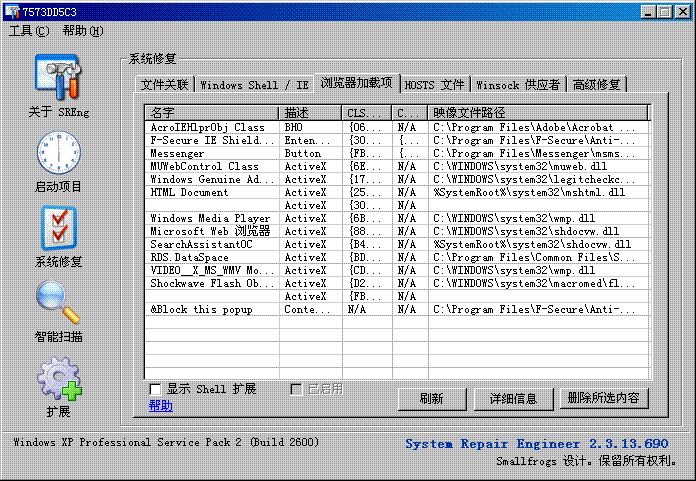Sort by the 名字 column header
The width and height of the screenshot is (696, 481).
tap(212, 113)
